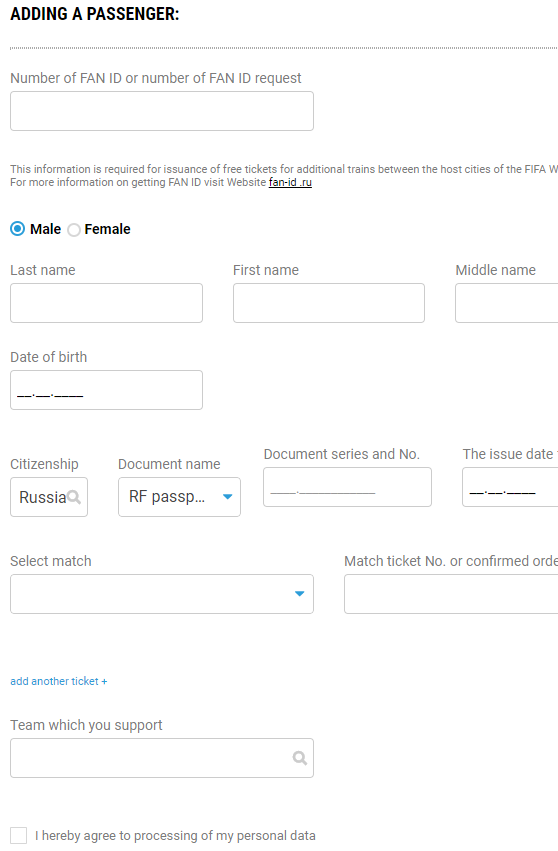Image resolution: width=558 pixels, height=851 pixels.
Task: Open the Document name dropdown
Action: pos(179,497)
